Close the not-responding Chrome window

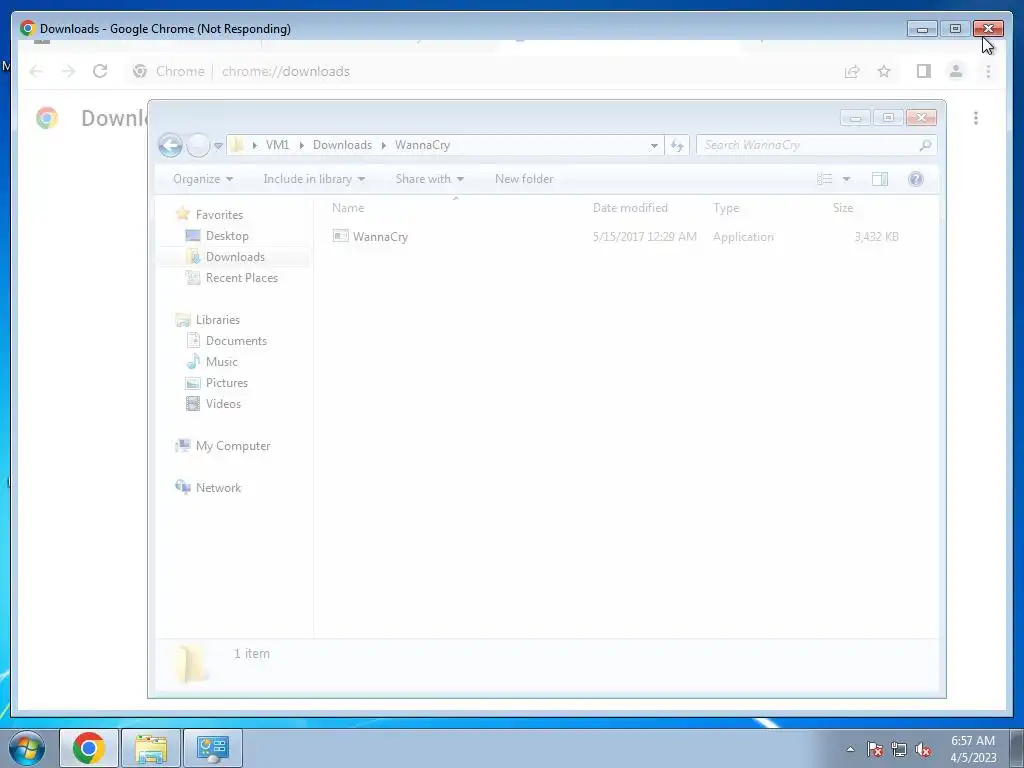coord(988,29)
